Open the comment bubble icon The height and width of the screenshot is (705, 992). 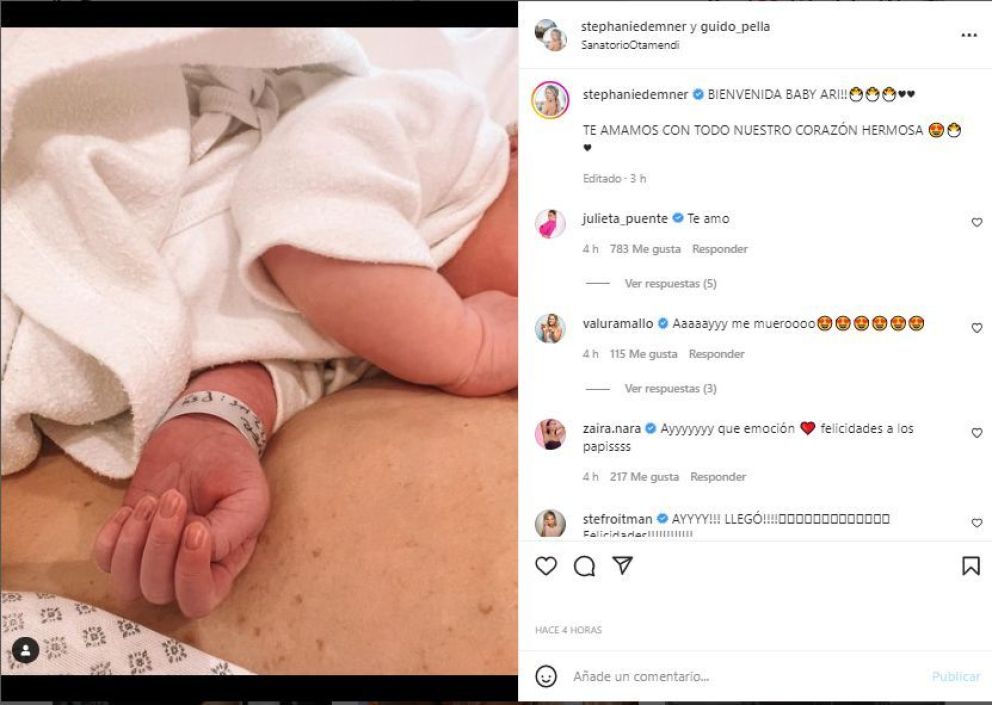pos(584,566)
